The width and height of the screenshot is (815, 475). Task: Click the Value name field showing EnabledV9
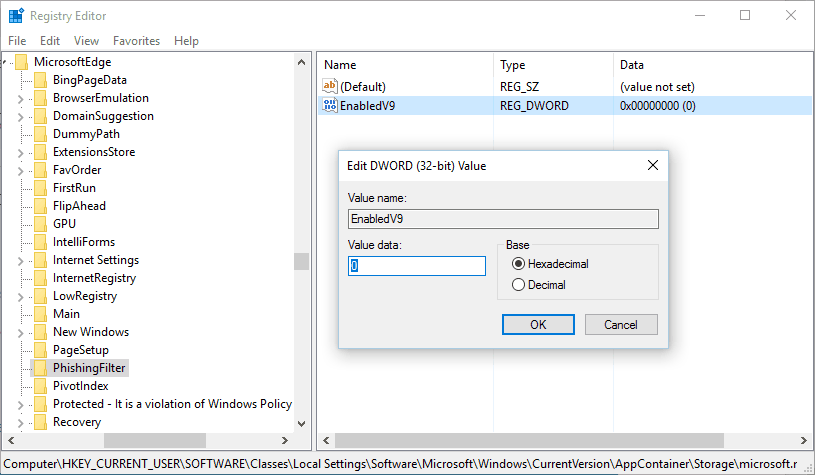pyautogui.click(x=503, y=219)
